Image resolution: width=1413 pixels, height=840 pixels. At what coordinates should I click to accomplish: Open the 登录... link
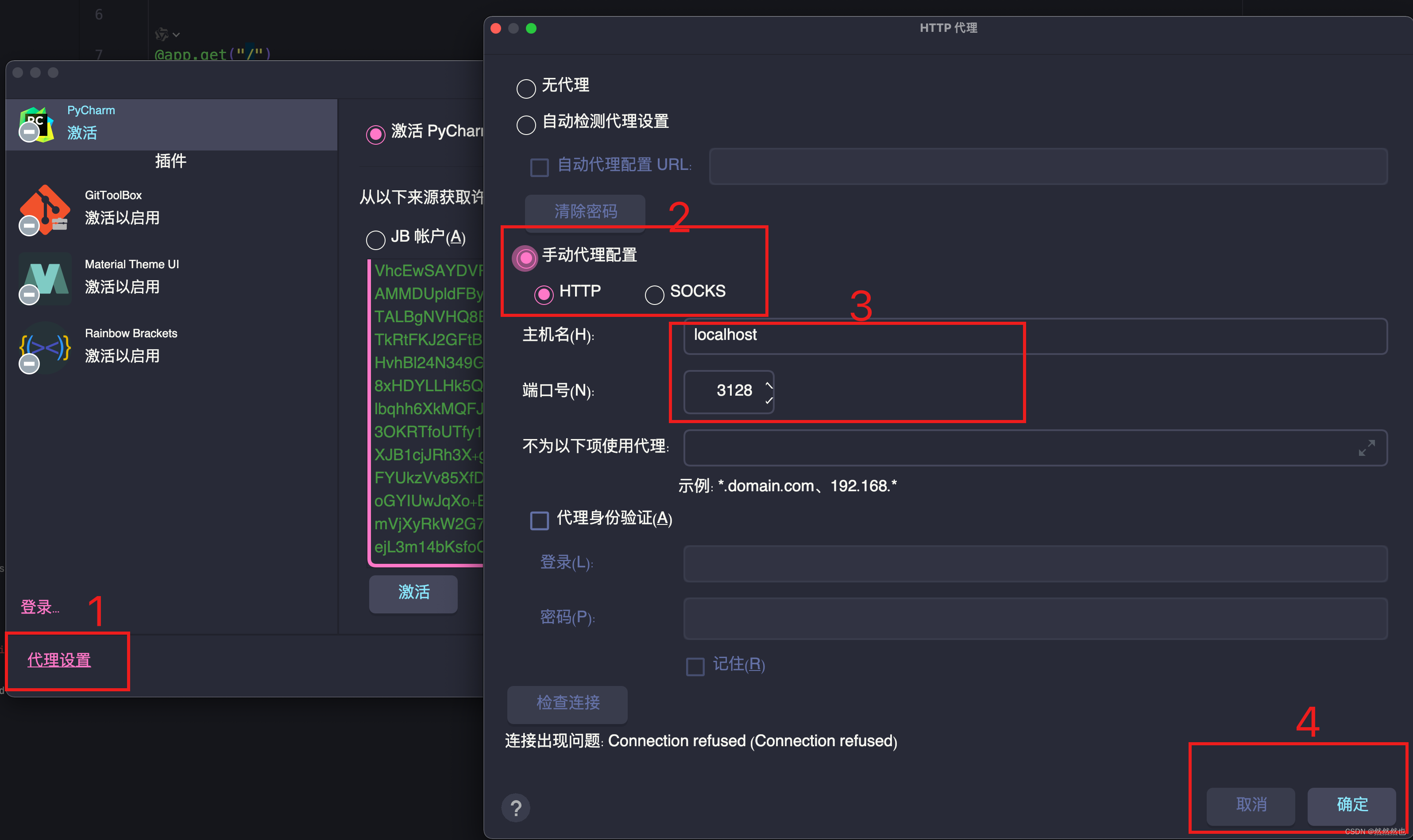(x=40, y=607)
